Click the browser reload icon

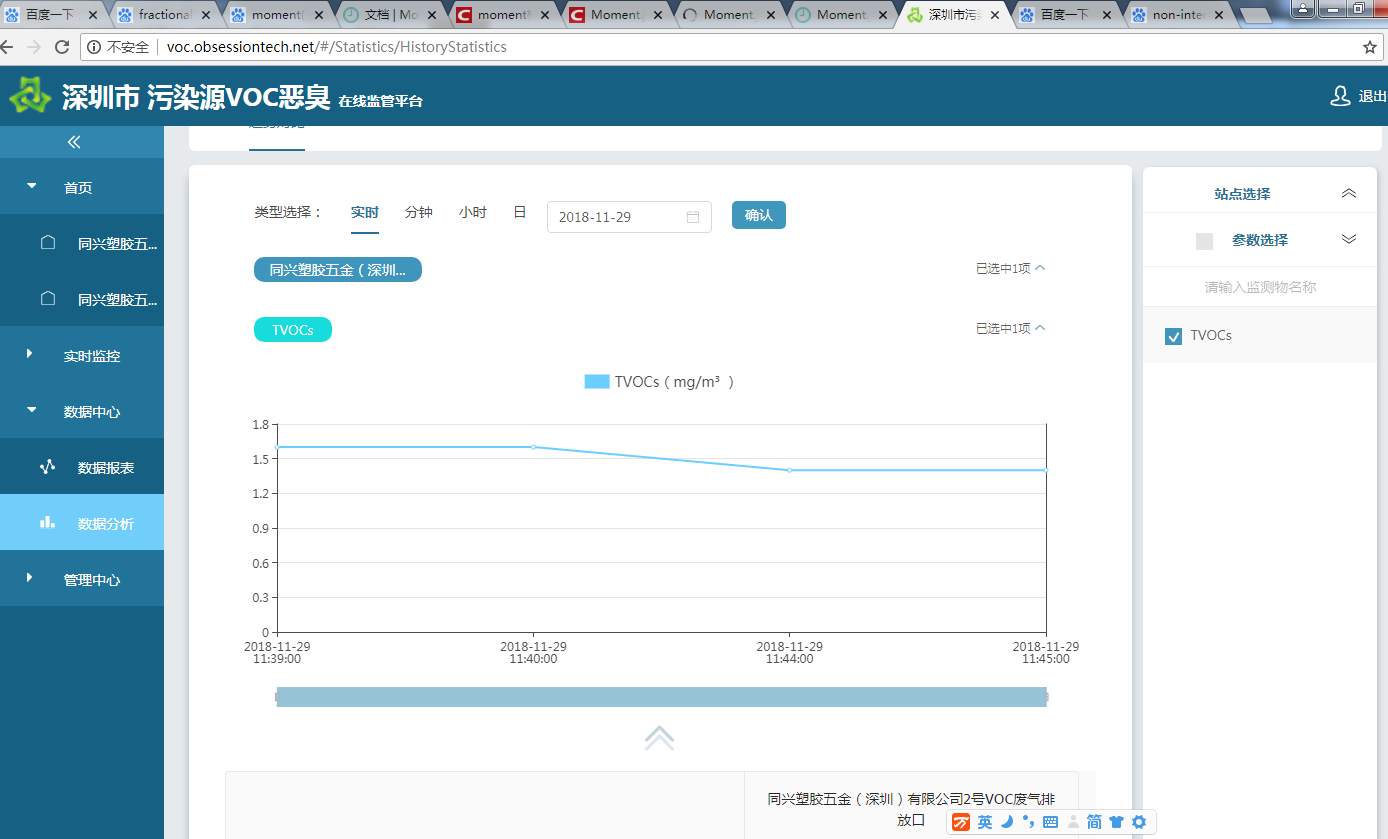click(62, 47)
